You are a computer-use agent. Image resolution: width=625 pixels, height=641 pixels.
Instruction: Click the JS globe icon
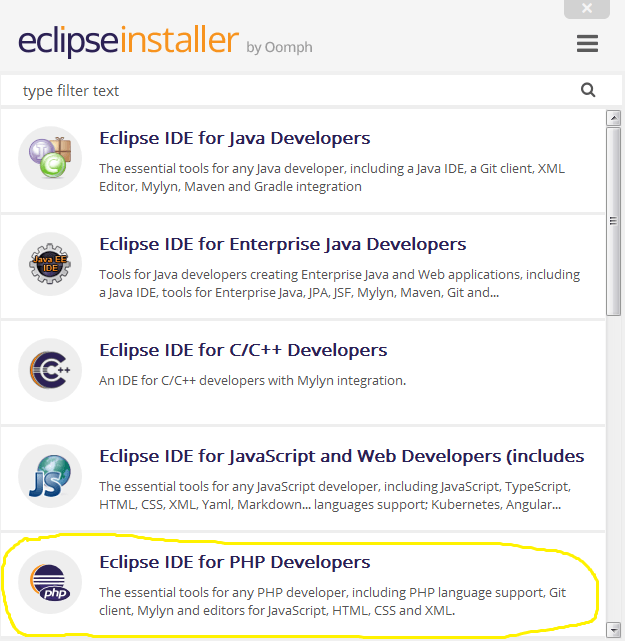(x=50, y=476)
